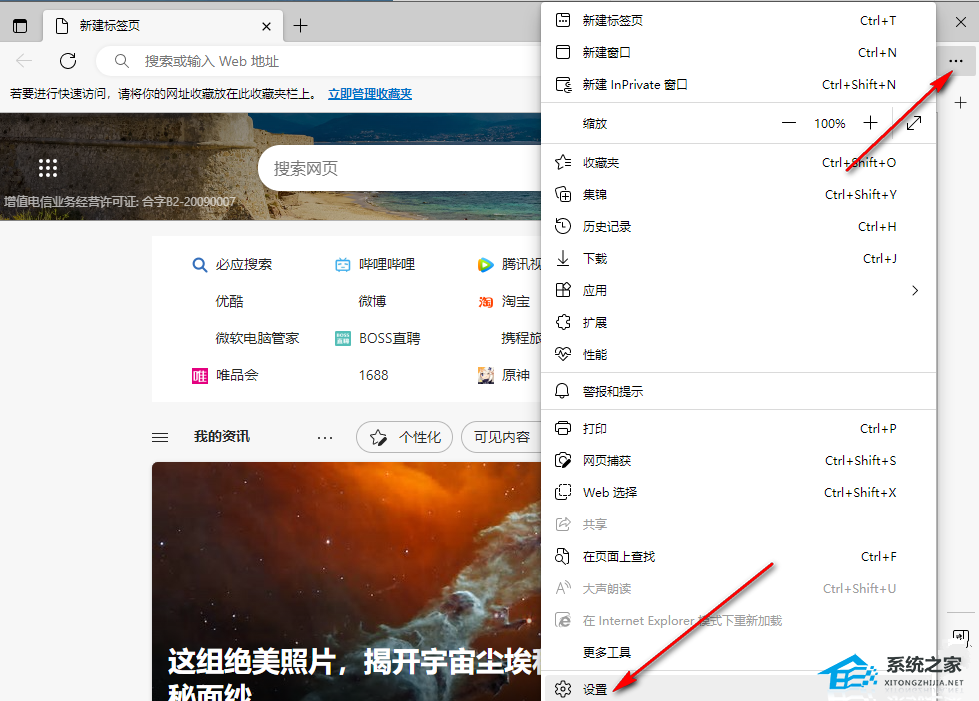Click the 100% zoom level value
This screenshot has width=979, height=701.
coord(829,124)
